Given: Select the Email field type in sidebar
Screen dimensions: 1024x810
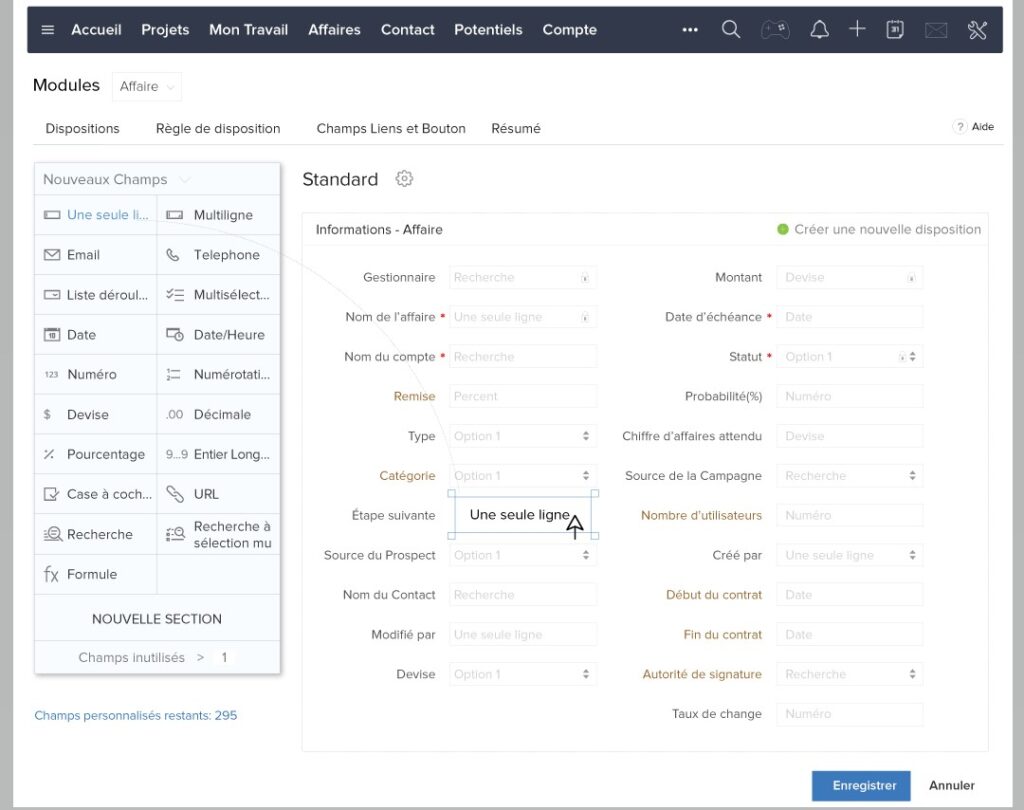Looking at the screenshot, I should coord(82,255).
